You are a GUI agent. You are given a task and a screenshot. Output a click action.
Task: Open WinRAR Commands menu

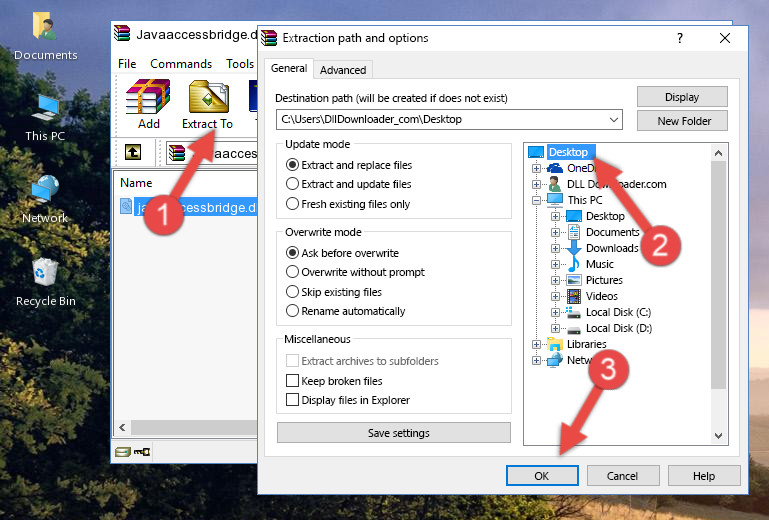pyautogui.click(x=181, y=64)
